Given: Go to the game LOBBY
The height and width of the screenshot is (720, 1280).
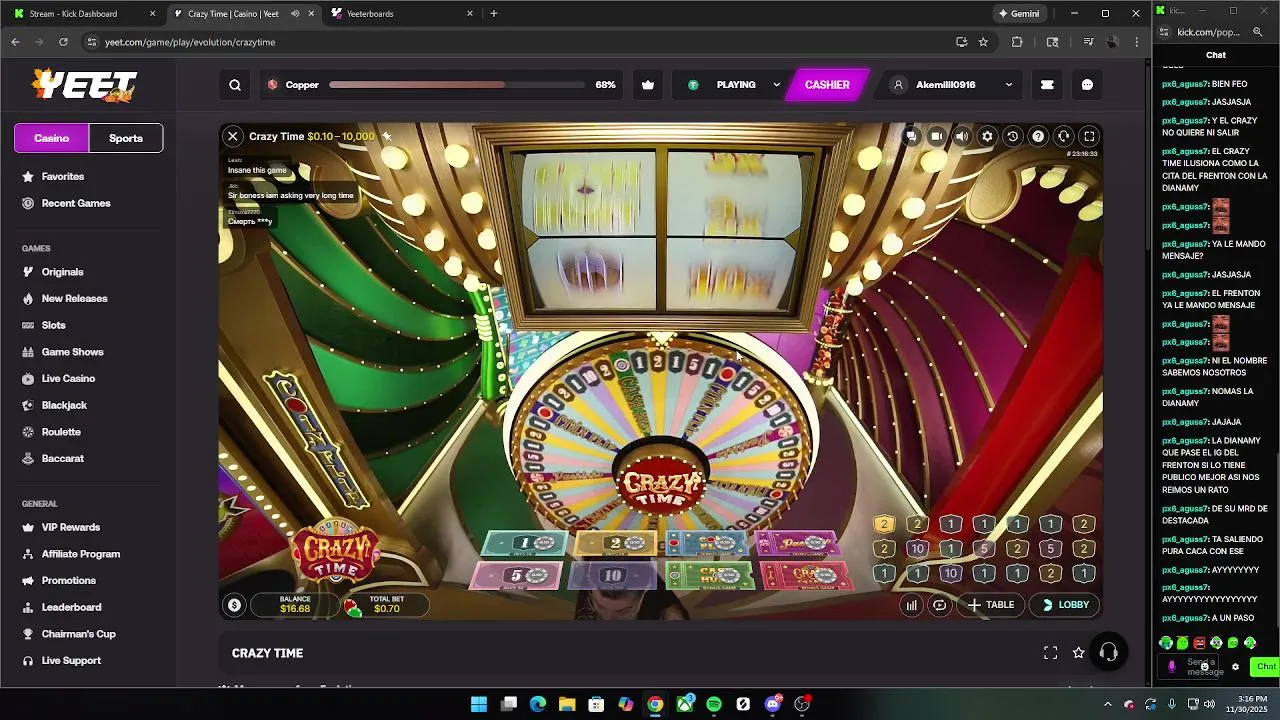Looking at the screenshot, I should click(1065, 605).
